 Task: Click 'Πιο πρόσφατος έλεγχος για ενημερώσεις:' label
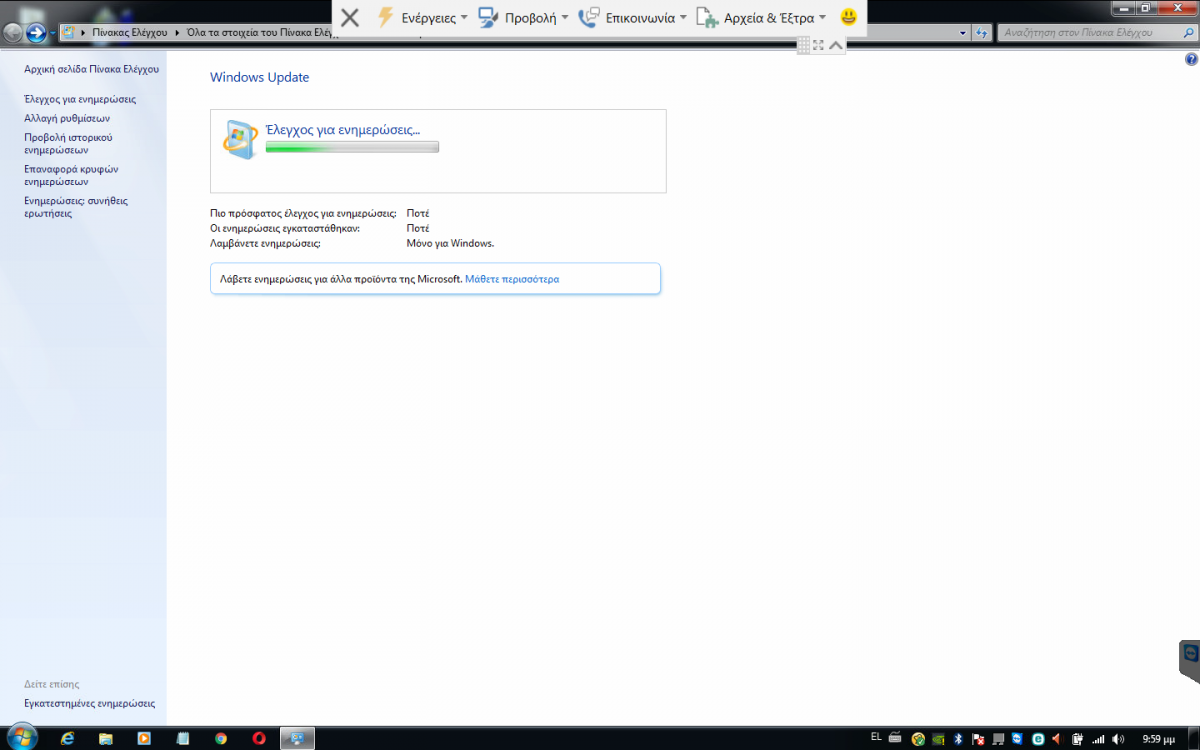pyautogui.click(x=303, y=213)
